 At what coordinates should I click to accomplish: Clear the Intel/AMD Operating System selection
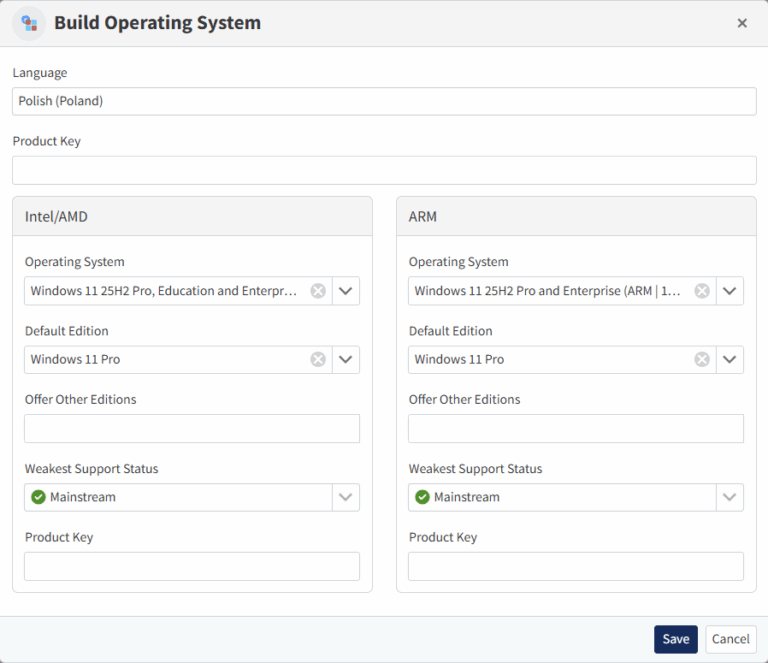click(318, 291)
